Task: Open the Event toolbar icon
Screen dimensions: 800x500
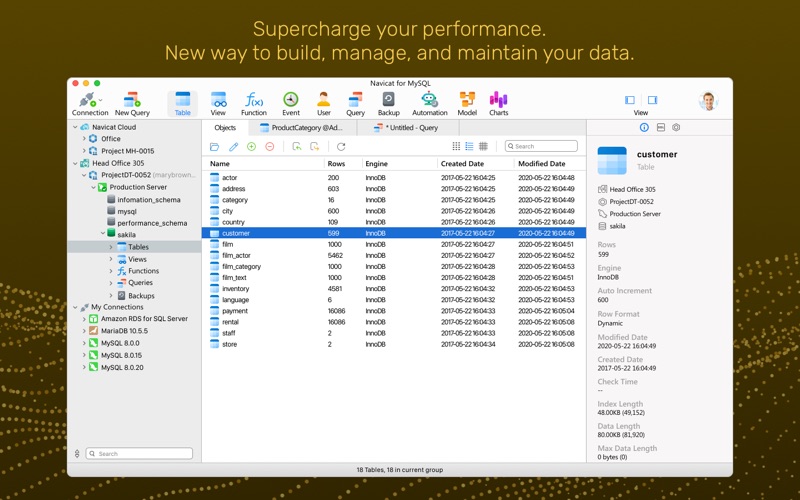Action: click(291, 104)
